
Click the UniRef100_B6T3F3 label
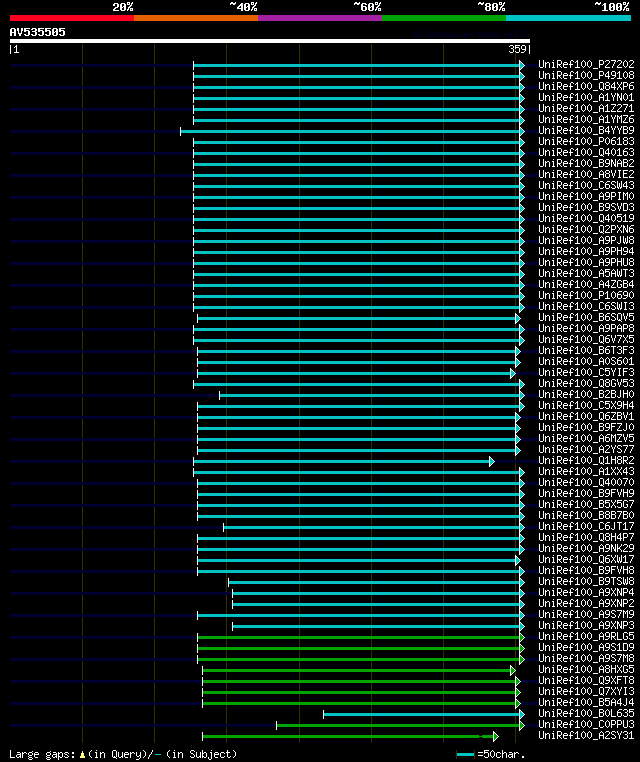tap(586, 350)
